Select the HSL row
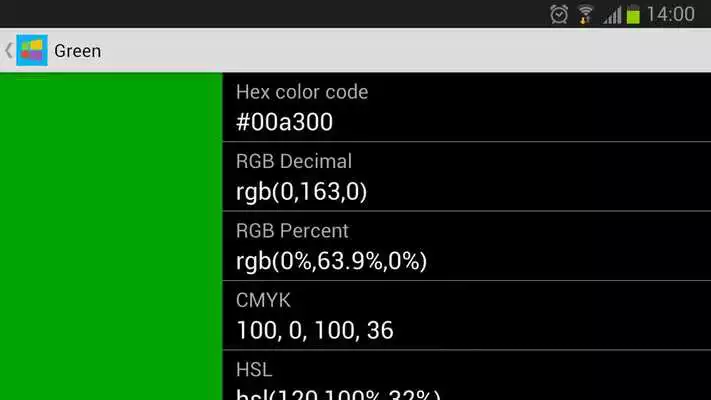This screenshot has width=711, height=400. click(467, 375)
